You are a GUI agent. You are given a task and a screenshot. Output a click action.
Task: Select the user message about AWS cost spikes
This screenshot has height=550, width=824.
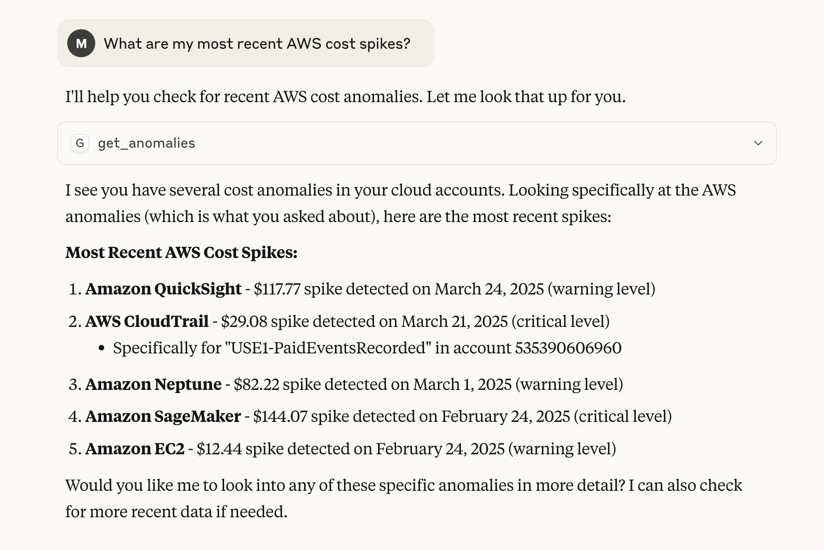tap(257, 44)
